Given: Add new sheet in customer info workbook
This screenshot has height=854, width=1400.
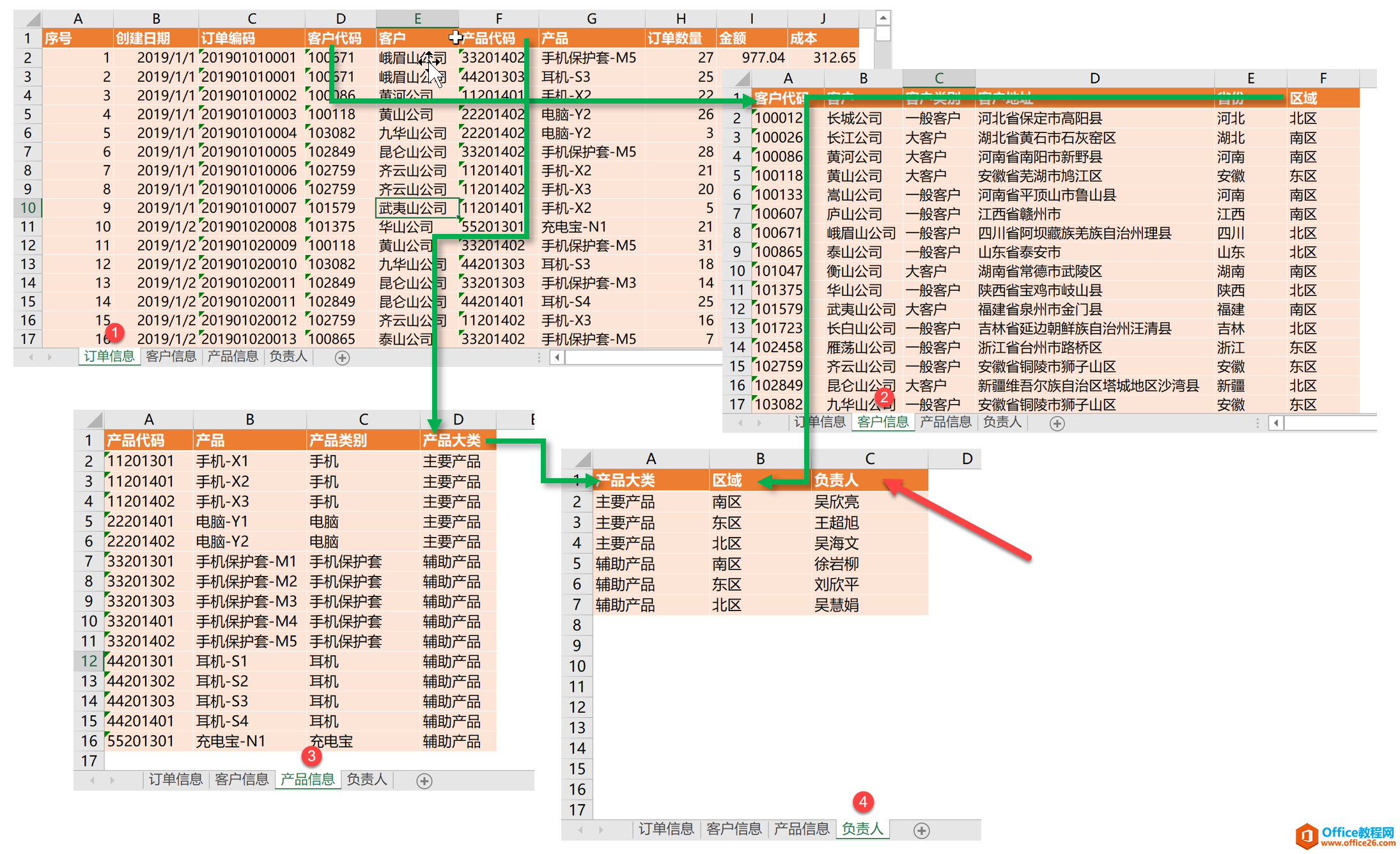Looking at the screenshot, I should (x=1057, y=424).
